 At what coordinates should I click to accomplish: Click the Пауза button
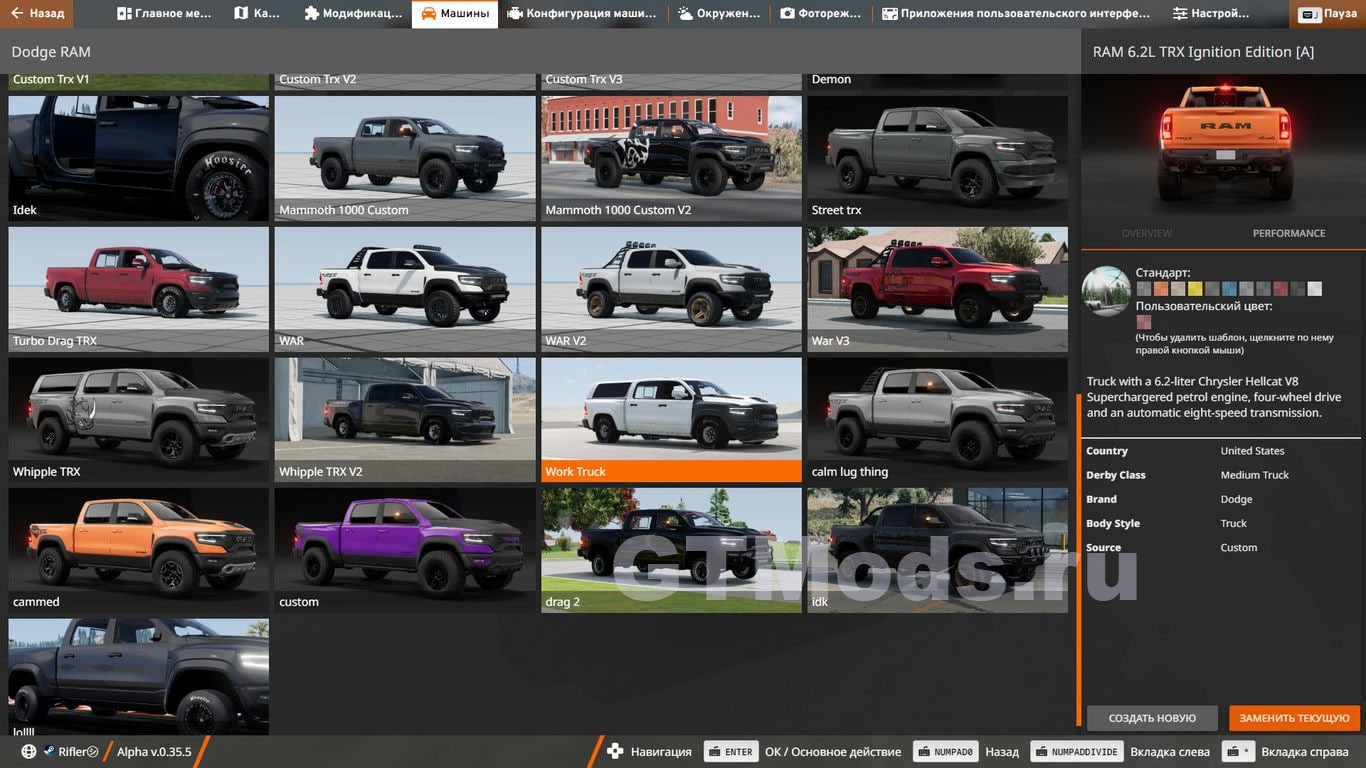1329,14
